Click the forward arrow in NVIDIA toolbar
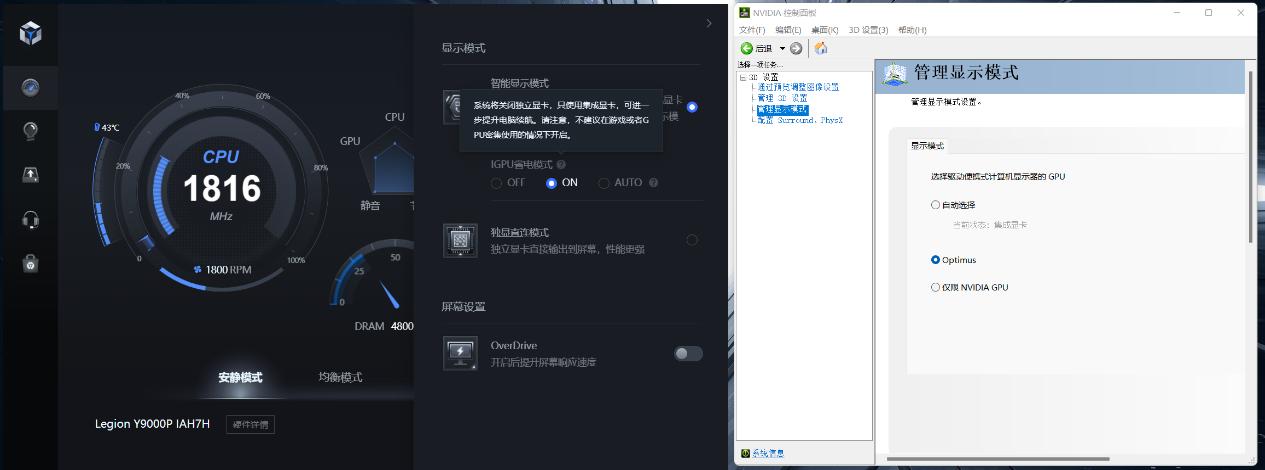The image size is (1265, 470). 796,48
